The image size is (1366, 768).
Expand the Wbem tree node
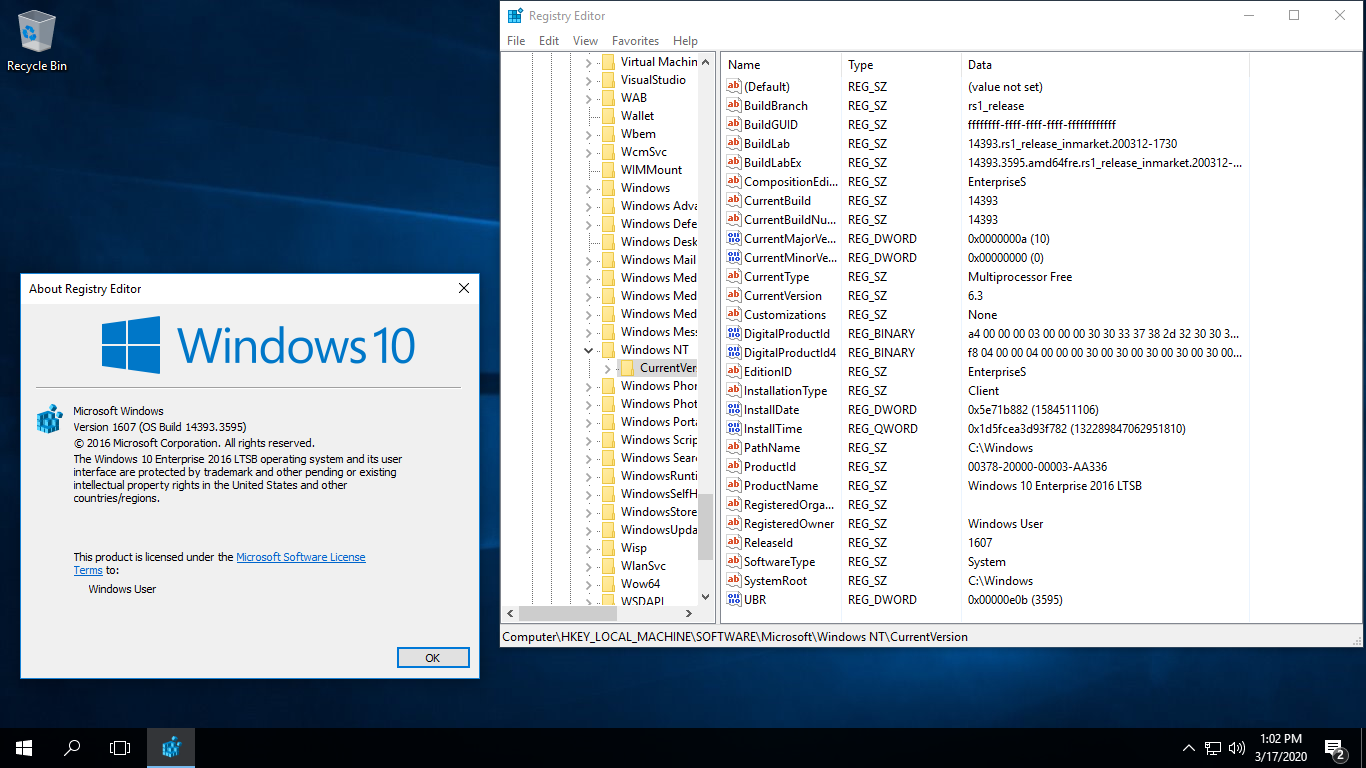pos(588,134)
